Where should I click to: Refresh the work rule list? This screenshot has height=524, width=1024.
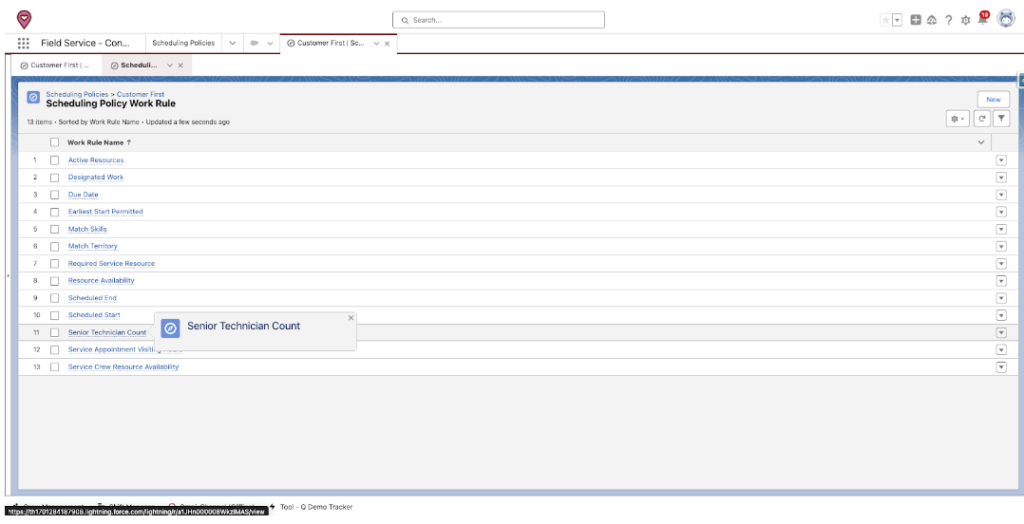(982, 119)
